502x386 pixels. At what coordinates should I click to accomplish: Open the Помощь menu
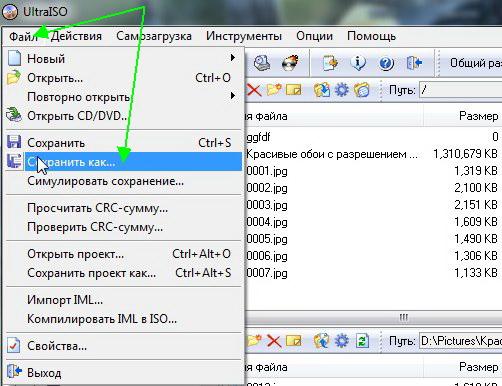pos(371,36)
